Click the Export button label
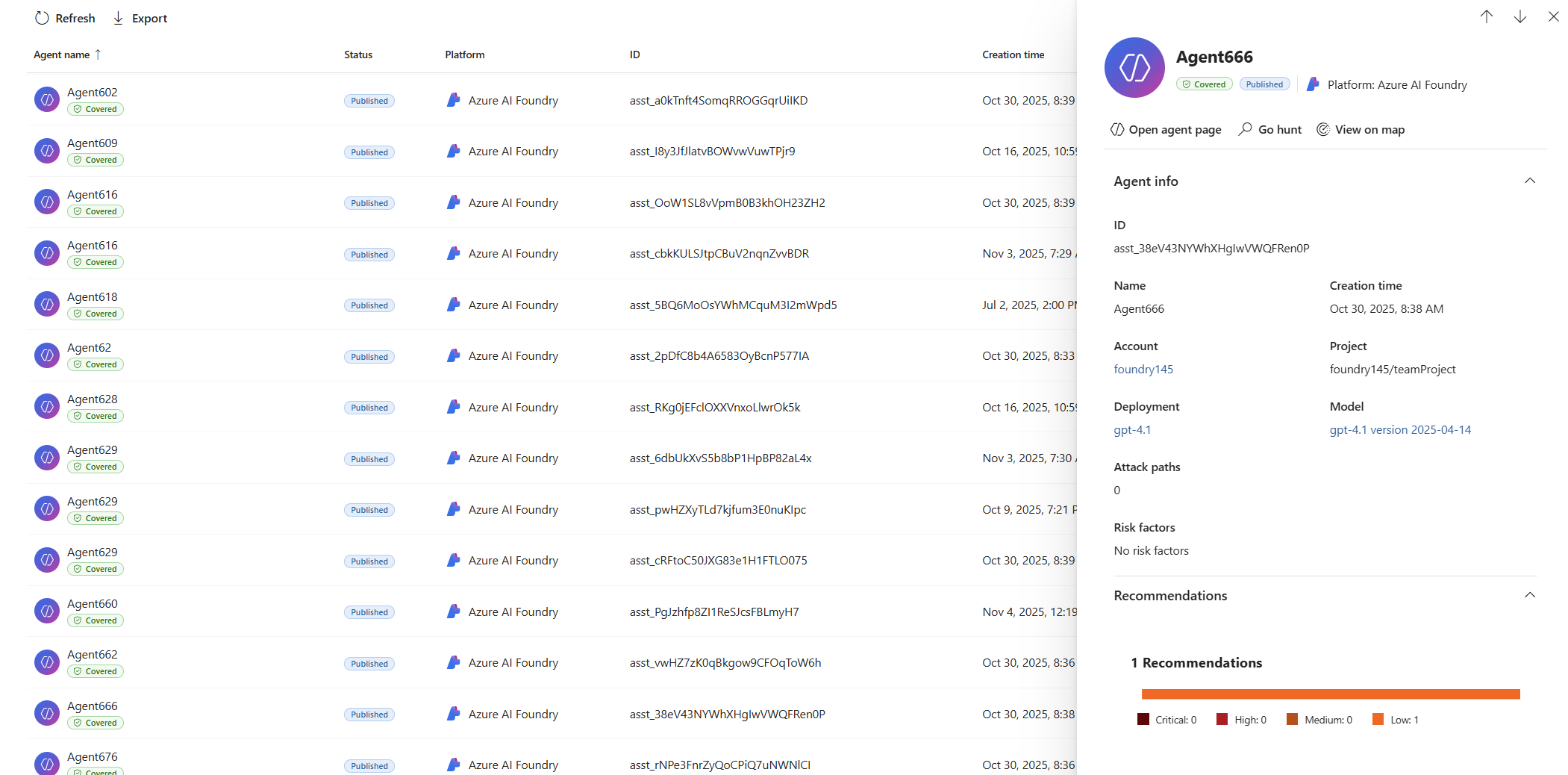 [149, 18]
